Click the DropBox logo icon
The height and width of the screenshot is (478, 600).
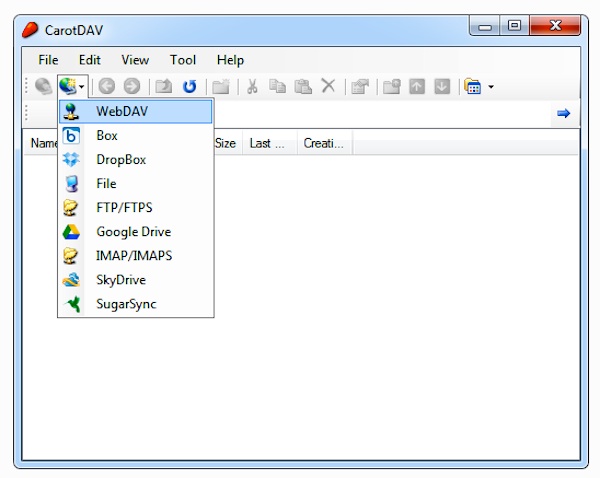point(71,160)
